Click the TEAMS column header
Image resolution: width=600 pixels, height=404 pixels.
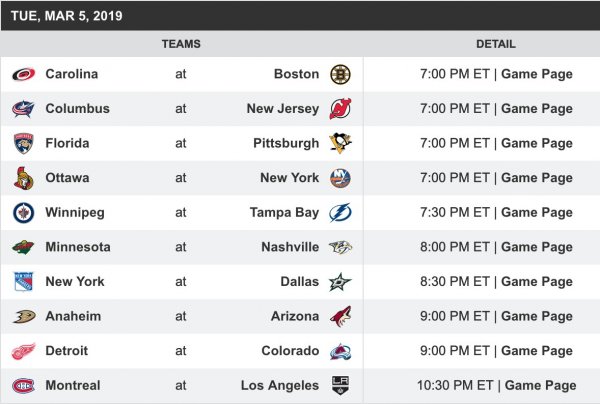click(x=181, y=44)
